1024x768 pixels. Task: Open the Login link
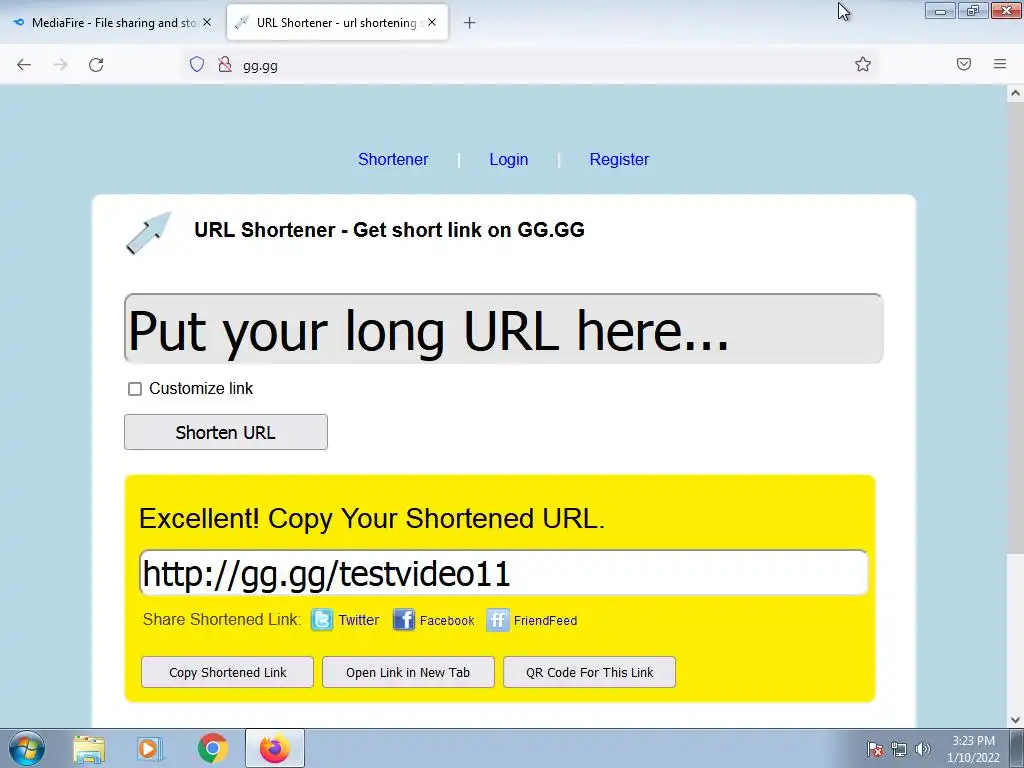509,159
